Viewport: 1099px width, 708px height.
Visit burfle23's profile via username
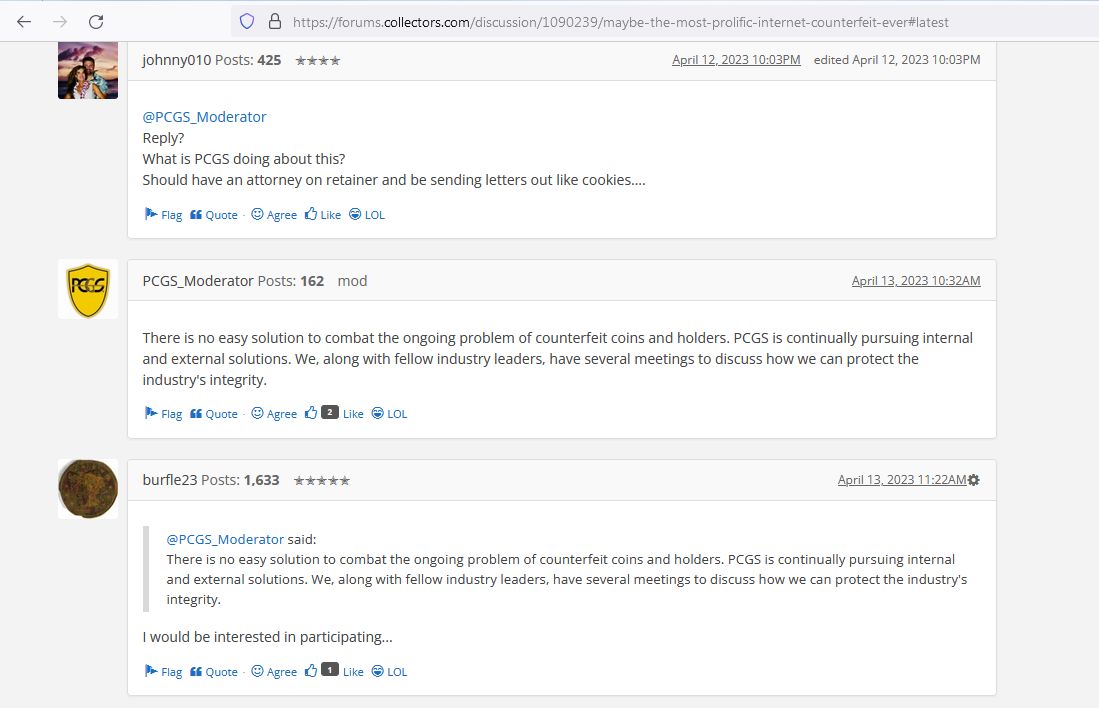(170, 480)
